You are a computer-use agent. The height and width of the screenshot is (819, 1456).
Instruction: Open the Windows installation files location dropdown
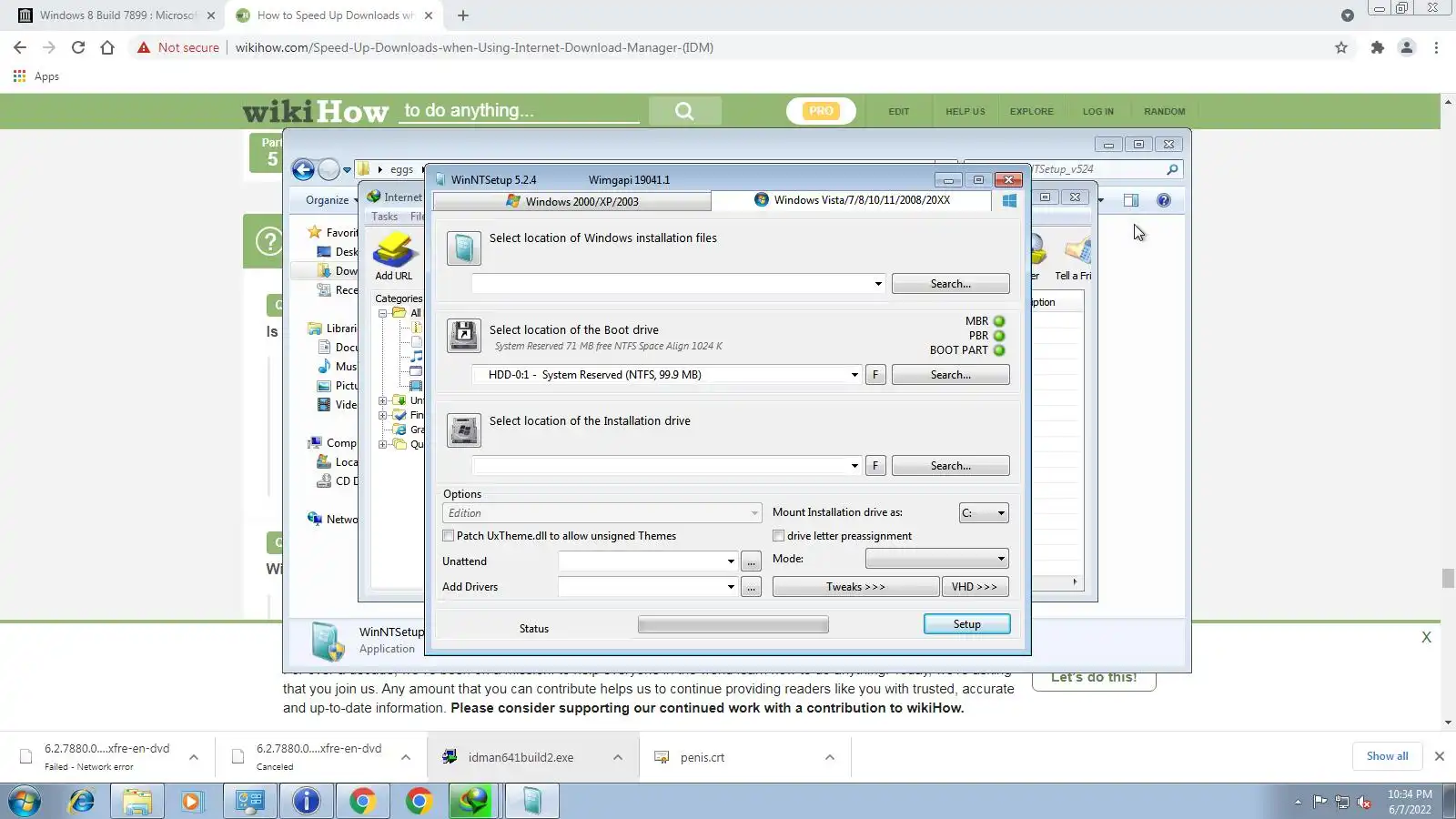point(877,284)
